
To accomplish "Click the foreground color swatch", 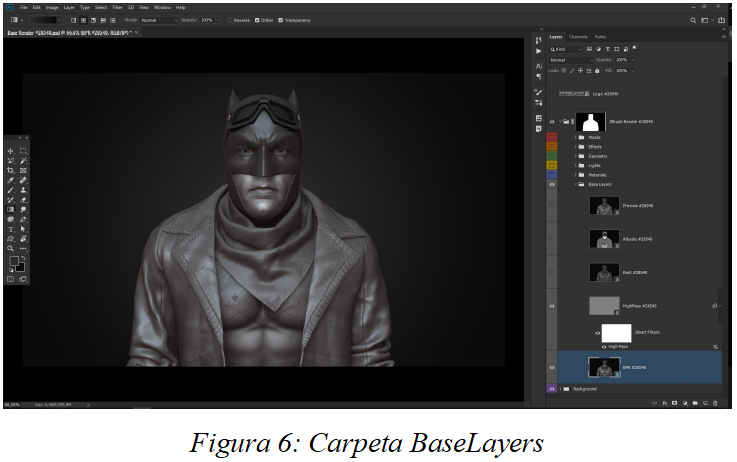I will (x=13, y=260).
